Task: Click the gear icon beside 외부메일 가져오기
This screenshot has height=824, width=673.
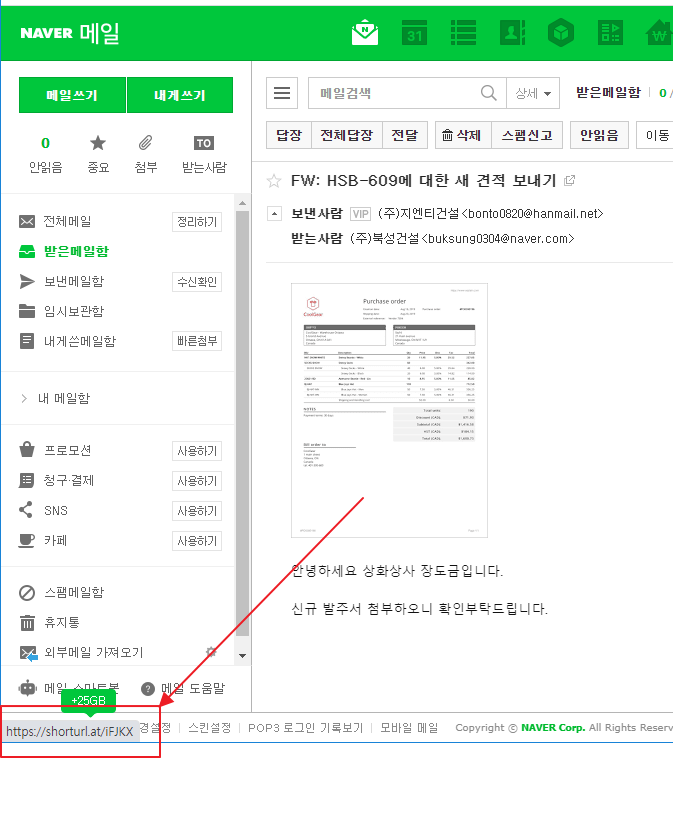Action: (x=211, y=652)
